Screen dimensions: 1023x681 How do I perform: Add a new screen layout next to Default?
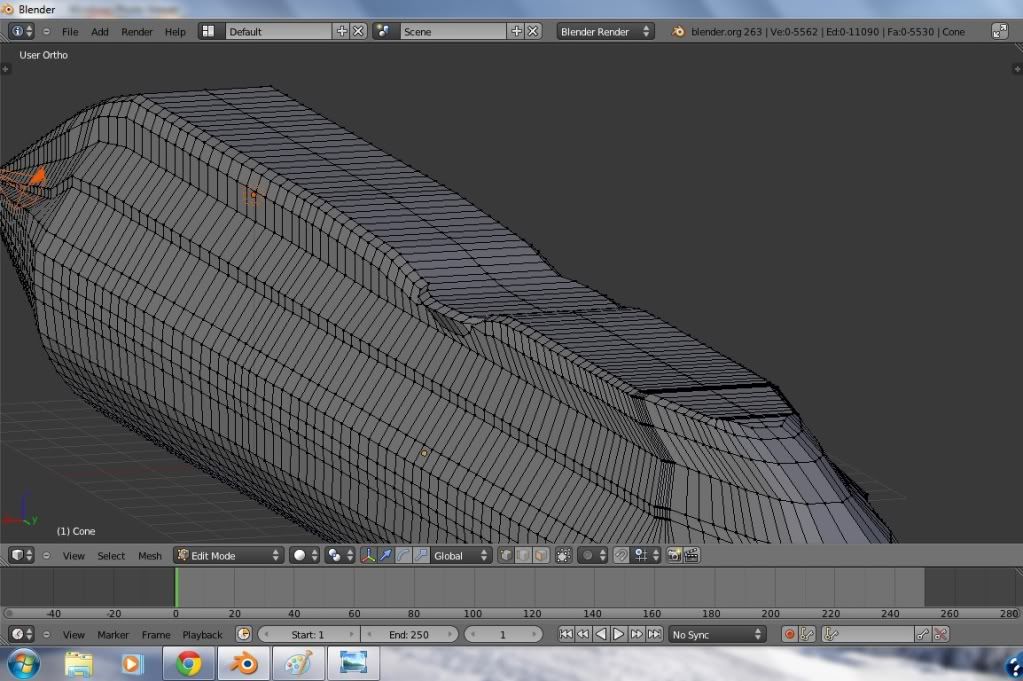click(341, 31)
